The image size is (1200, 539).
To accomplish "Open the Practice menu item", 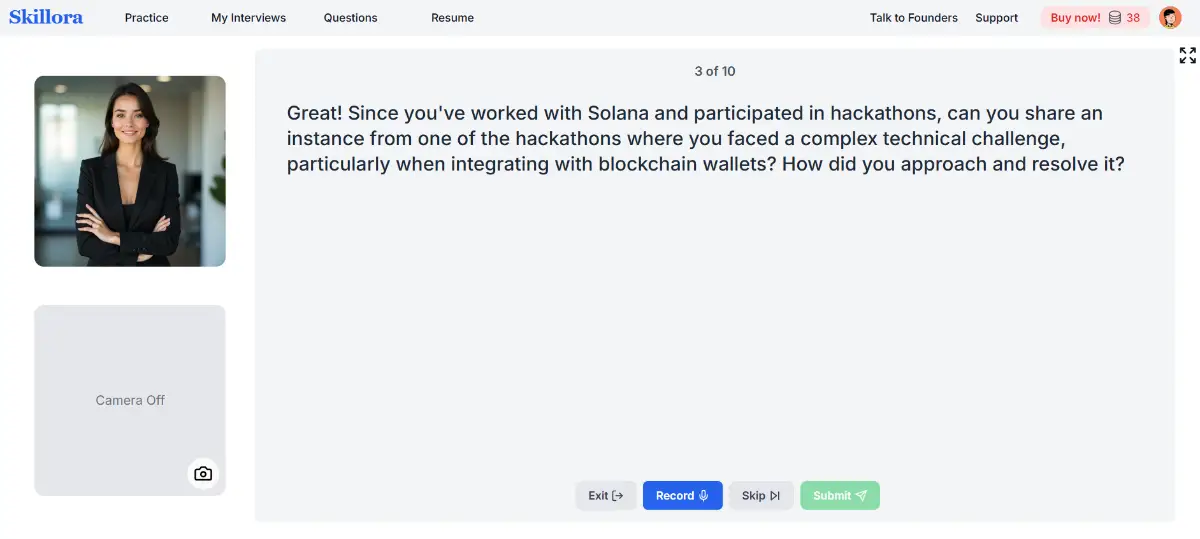I will pyautogui.click(x=147, y=18).
